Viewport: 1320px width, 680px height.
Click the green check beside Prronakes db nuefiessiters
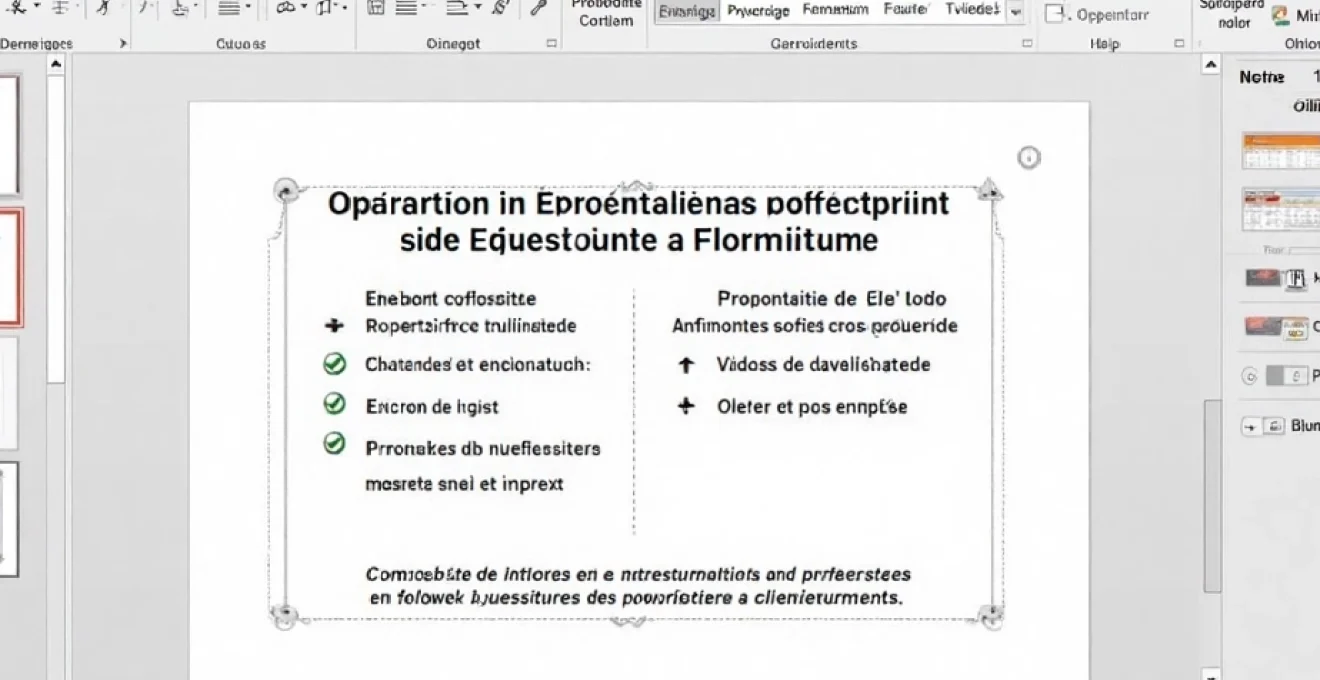335,444
